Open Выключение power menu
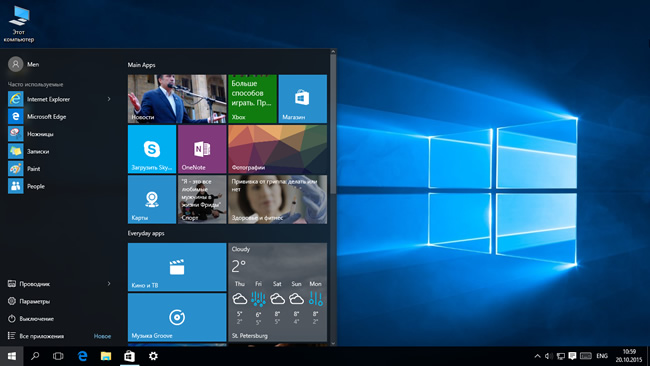This screenshot has width=650, height=366. [x=60, y=319]
